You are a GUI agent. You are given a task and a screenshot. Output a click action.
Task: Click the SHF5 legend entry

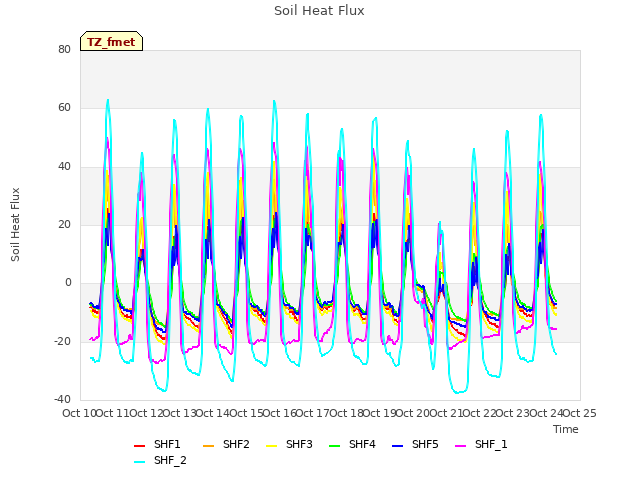point(415,444)
